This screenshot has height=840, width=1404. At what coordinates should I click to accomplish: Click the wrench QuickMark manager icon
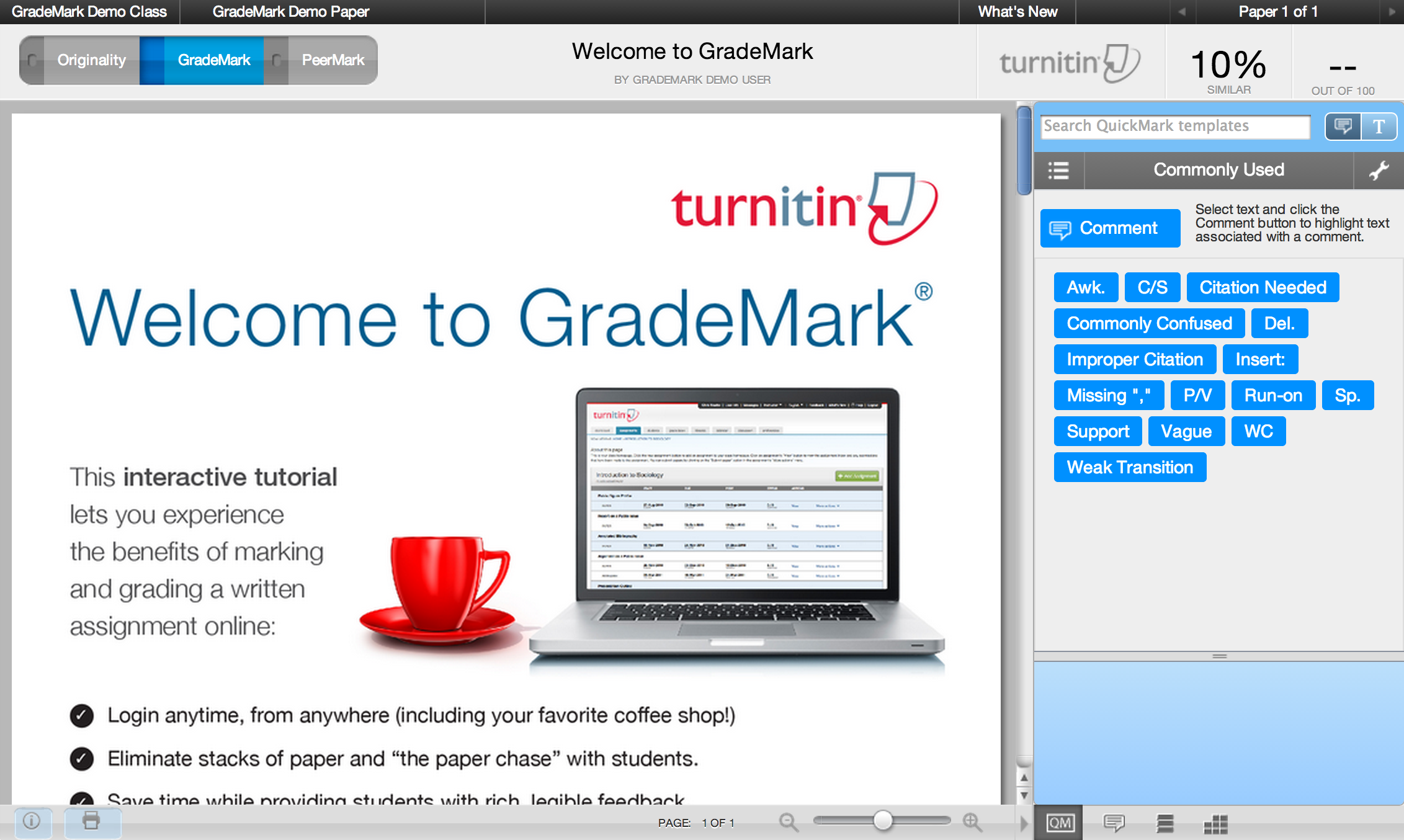1379,170
